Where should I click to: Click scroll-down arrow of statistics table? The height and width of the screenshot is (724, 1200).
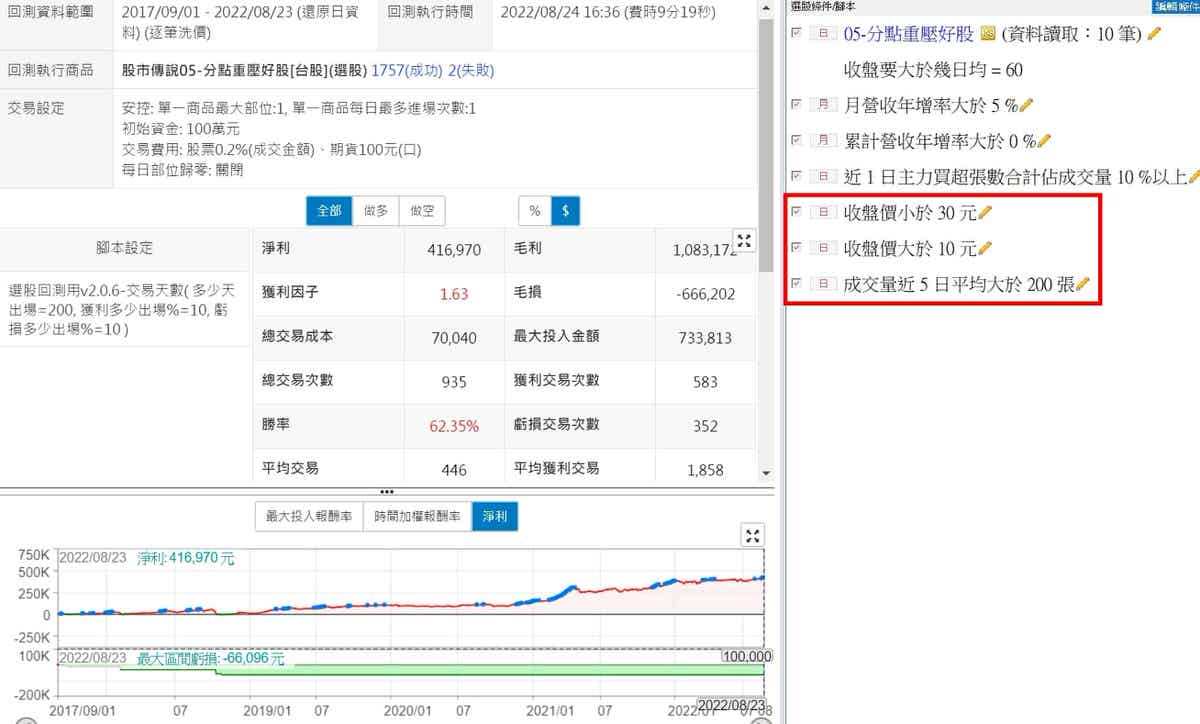pyautogui.click(x=766, y=473)
